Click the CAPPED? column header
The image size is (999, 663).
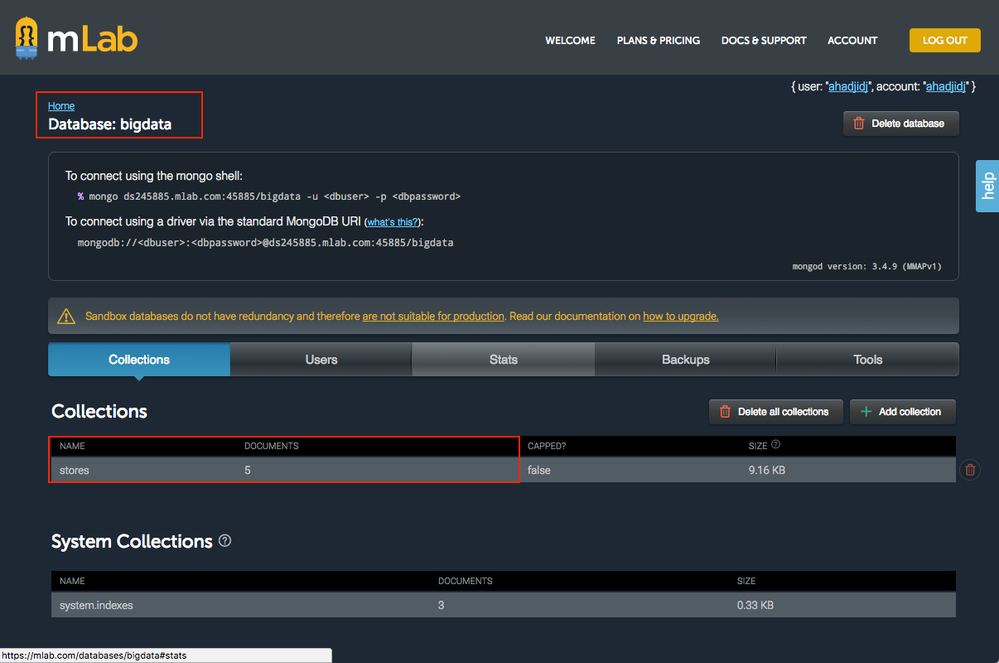pyautogui.click(x=547, y=446)
